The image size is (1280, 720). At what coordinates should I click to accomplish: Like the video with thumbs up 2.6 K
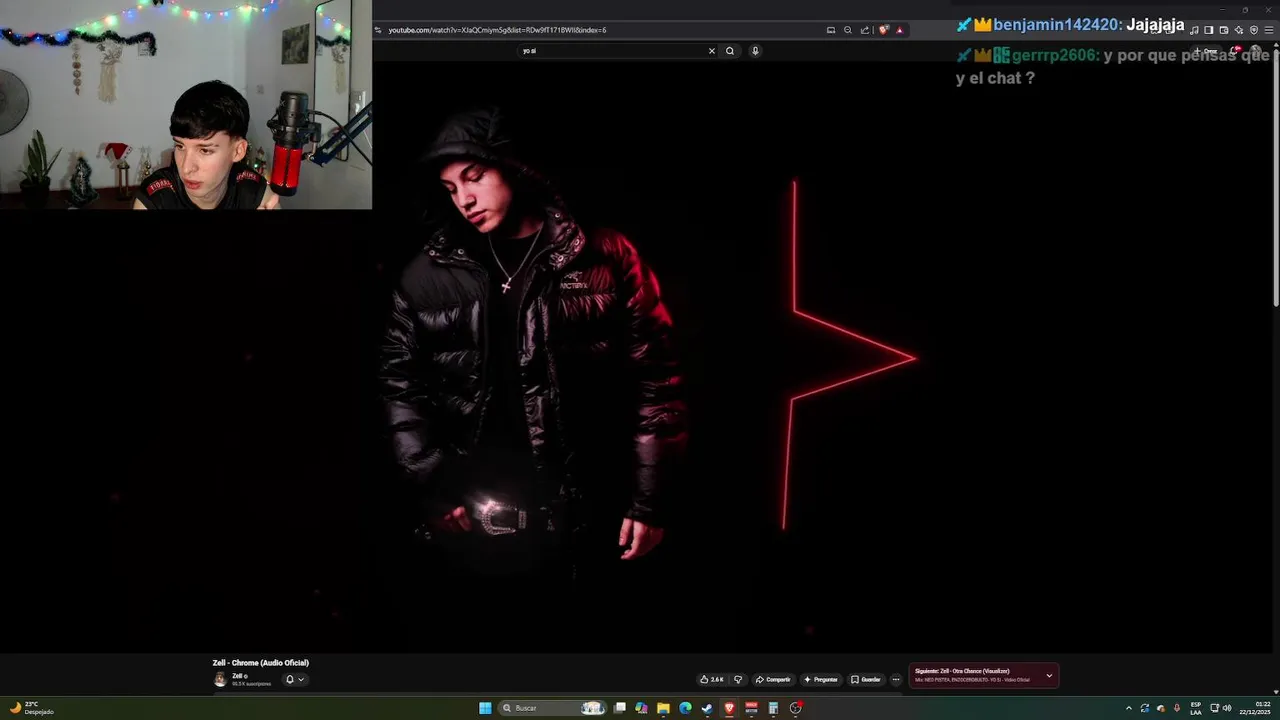pyautogui.click(x=711, y=679)
